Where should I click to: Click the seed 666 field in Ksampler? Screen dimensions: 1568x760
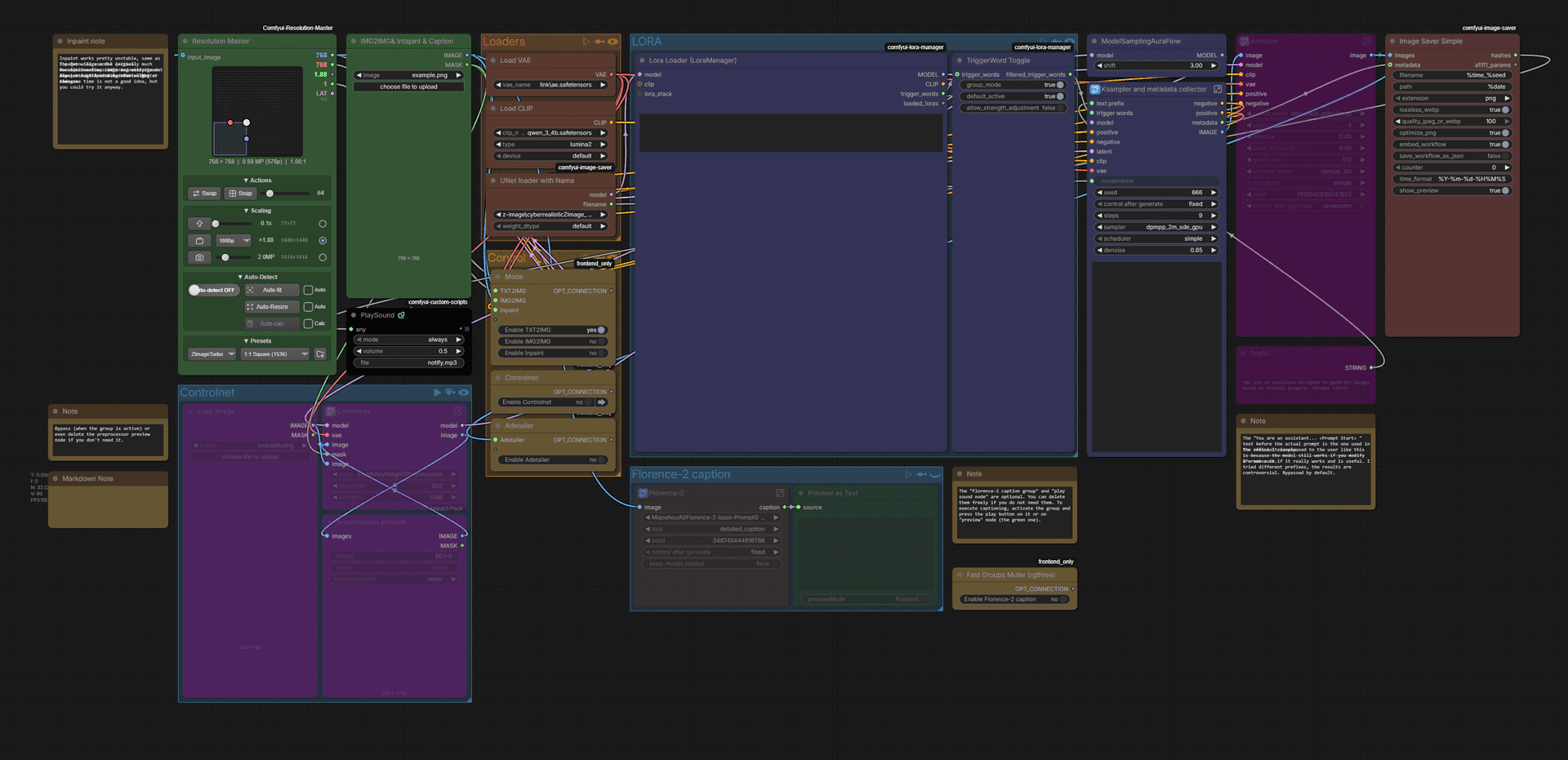coord(1156,193)
